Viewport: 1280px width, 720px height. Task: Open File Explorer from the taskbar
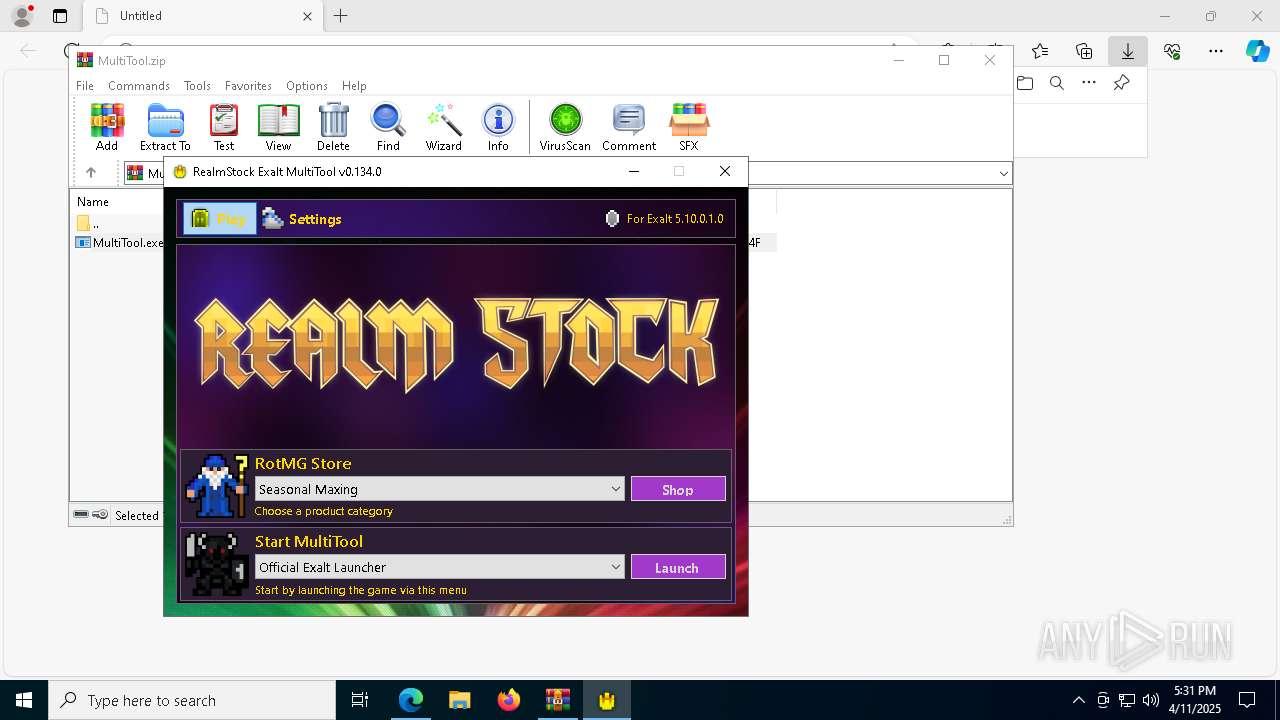click(460, 700)
